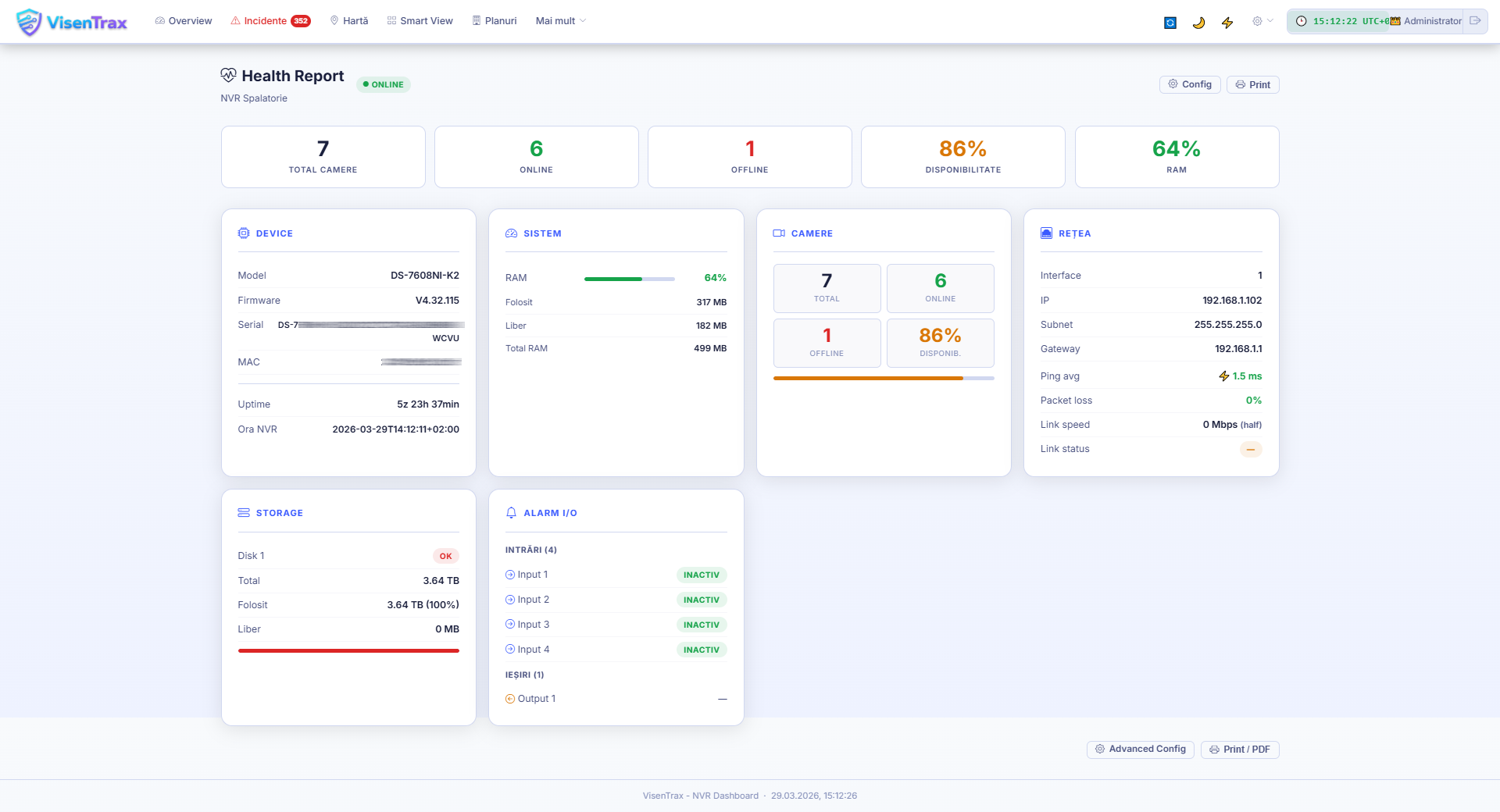The image size is (1500, 812).
Task: Click the Config button near Health Report
Action: [x=1189, y=84]
